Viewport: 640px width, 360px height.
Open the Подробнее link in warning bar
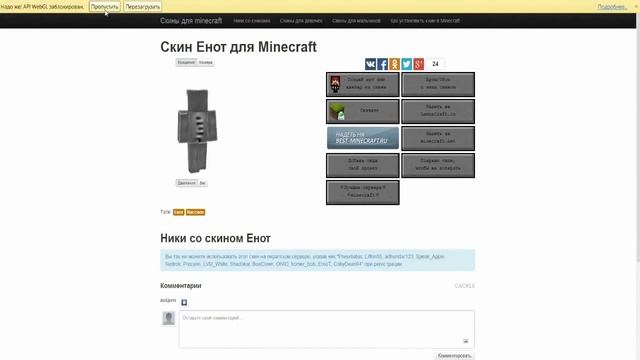coord(611,7)
